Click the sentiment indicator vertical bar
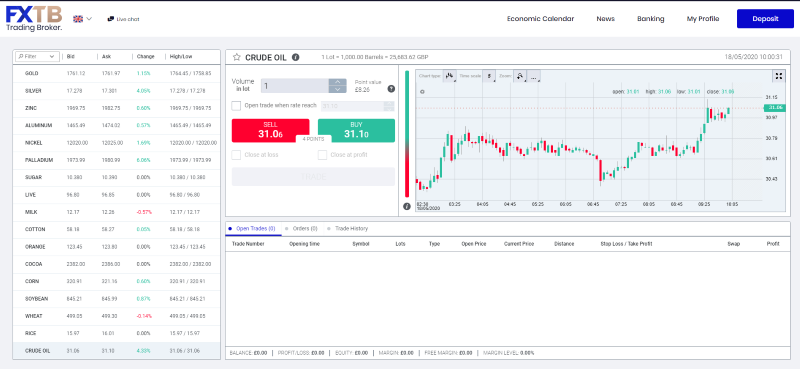 coord(407,134)
